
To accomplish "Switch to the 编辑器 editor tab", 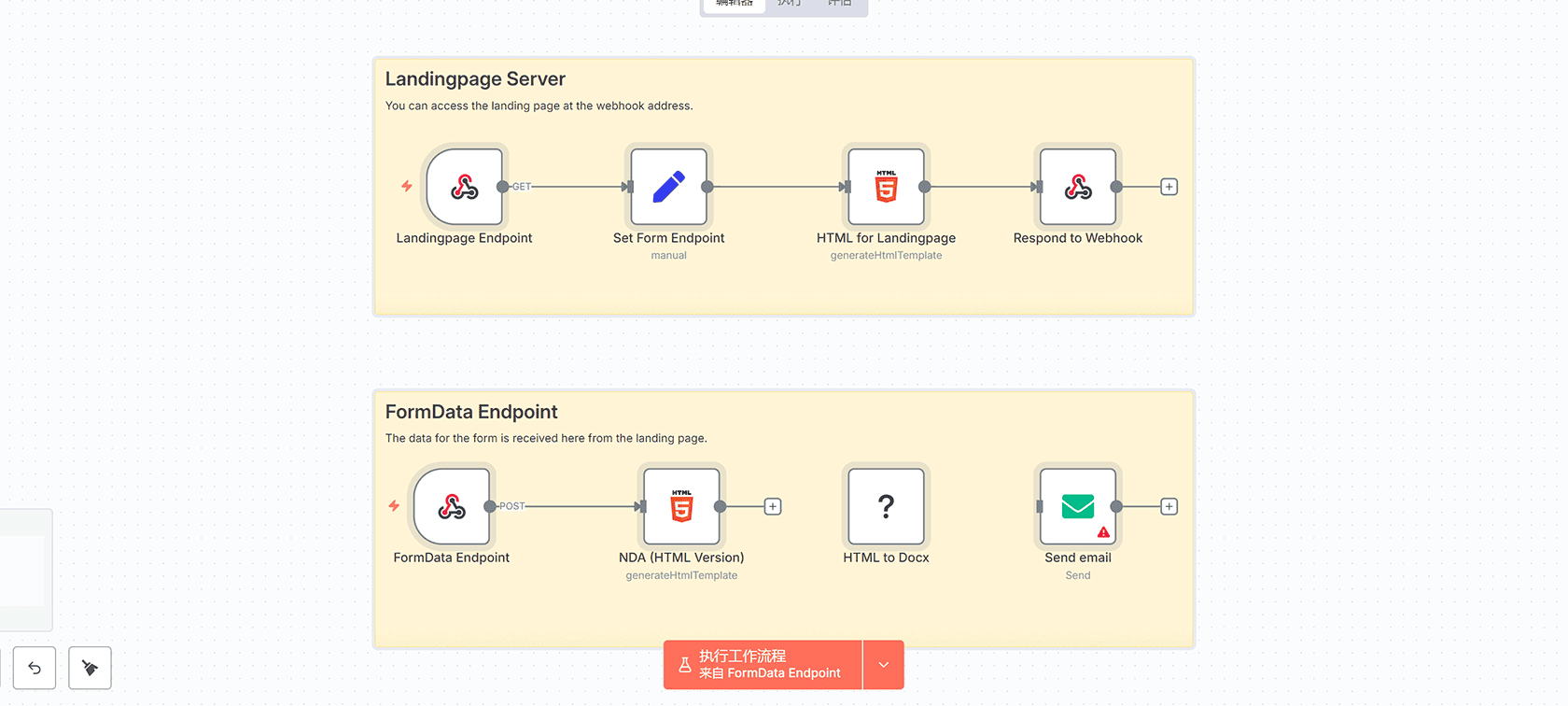I will pyautogui.click(x=735, y=4).
